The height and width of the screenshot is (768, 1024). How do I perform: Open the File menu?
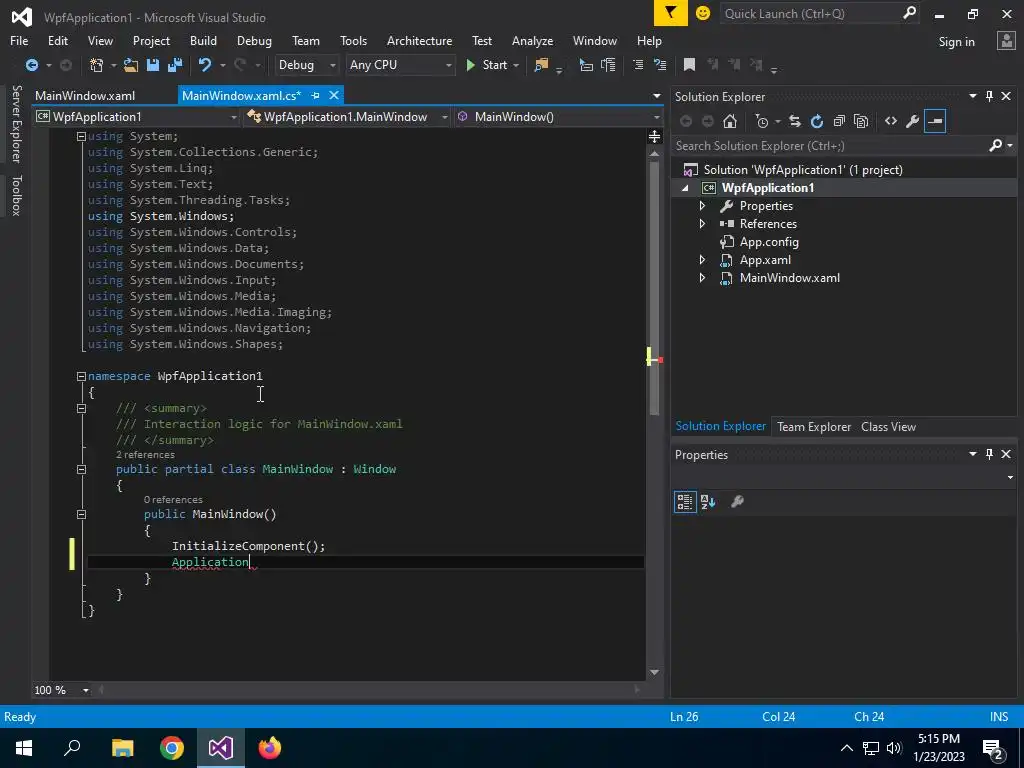click(19, 40)
